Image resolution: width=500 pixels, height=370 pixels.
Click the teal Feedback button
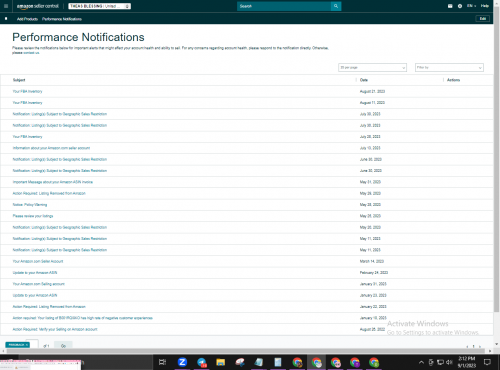(17, 345)
